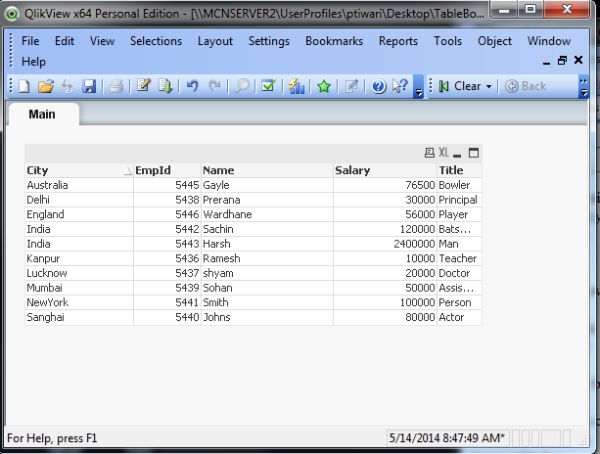The width and height of the screenshot is (600, 454).
Task: Select Australia in the City column
Action: pyautogui.click(x=79, y=185)
